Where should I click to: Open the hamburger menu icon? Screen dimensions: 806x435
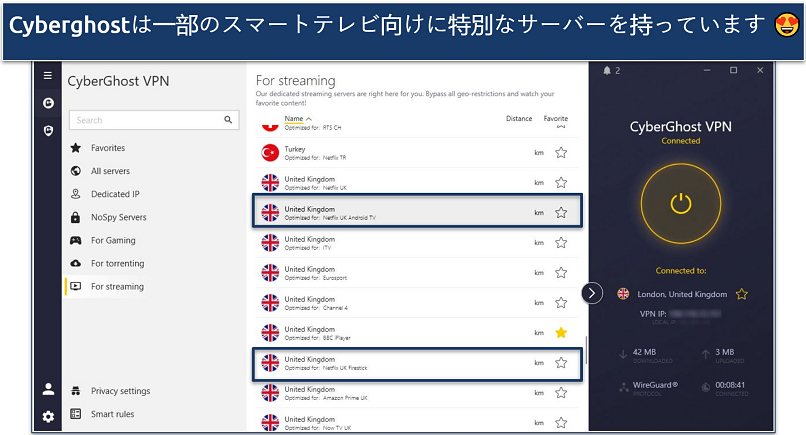tap(47, 76)
